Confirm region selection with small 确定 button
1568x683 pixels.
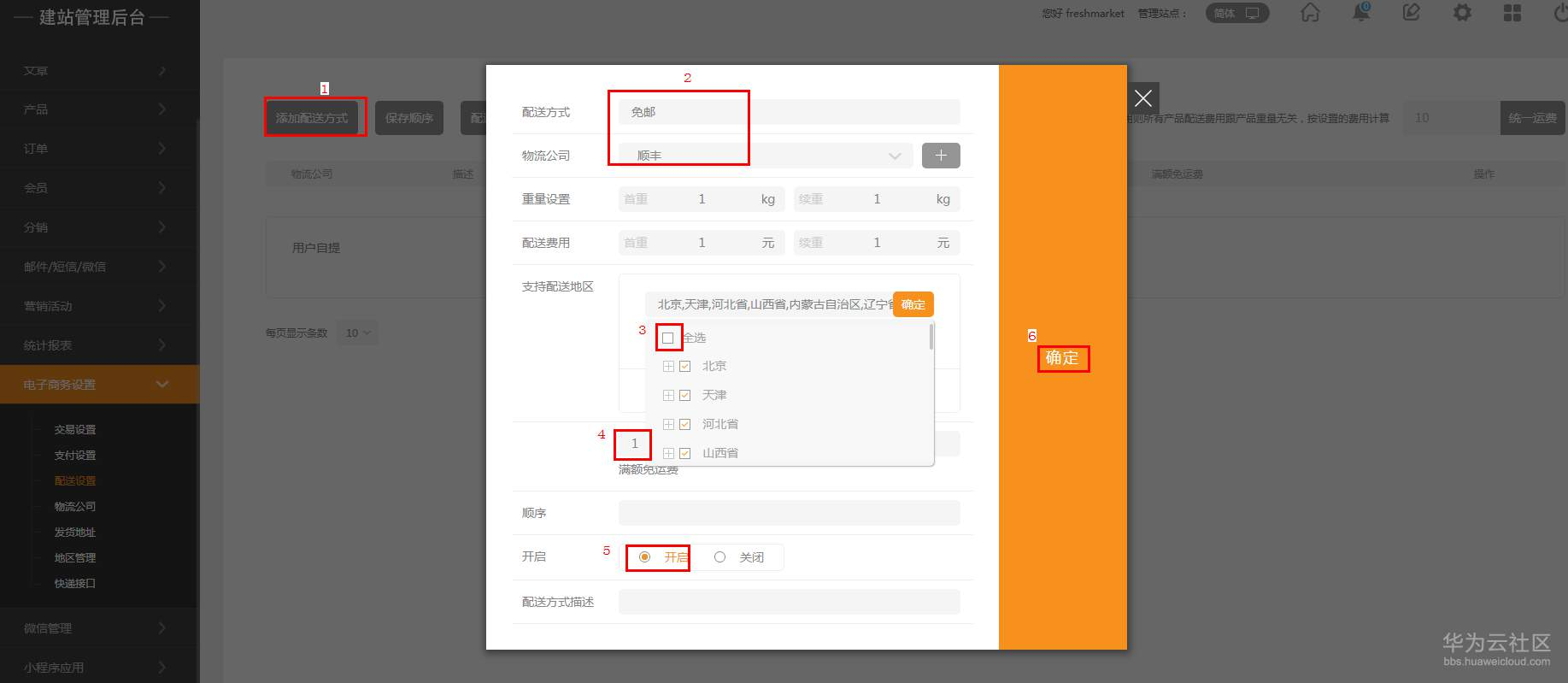(x=913, y=304)
